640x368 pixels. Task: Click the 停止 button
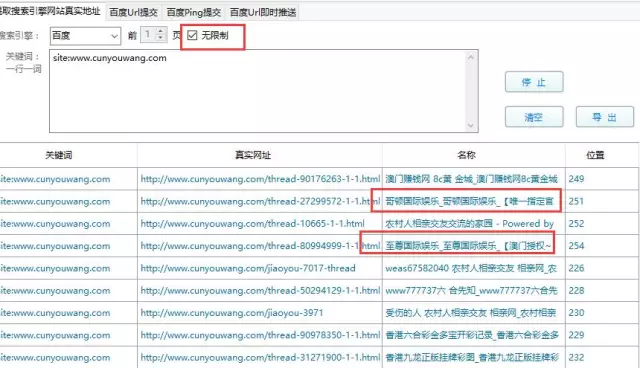tap(534, 82)
